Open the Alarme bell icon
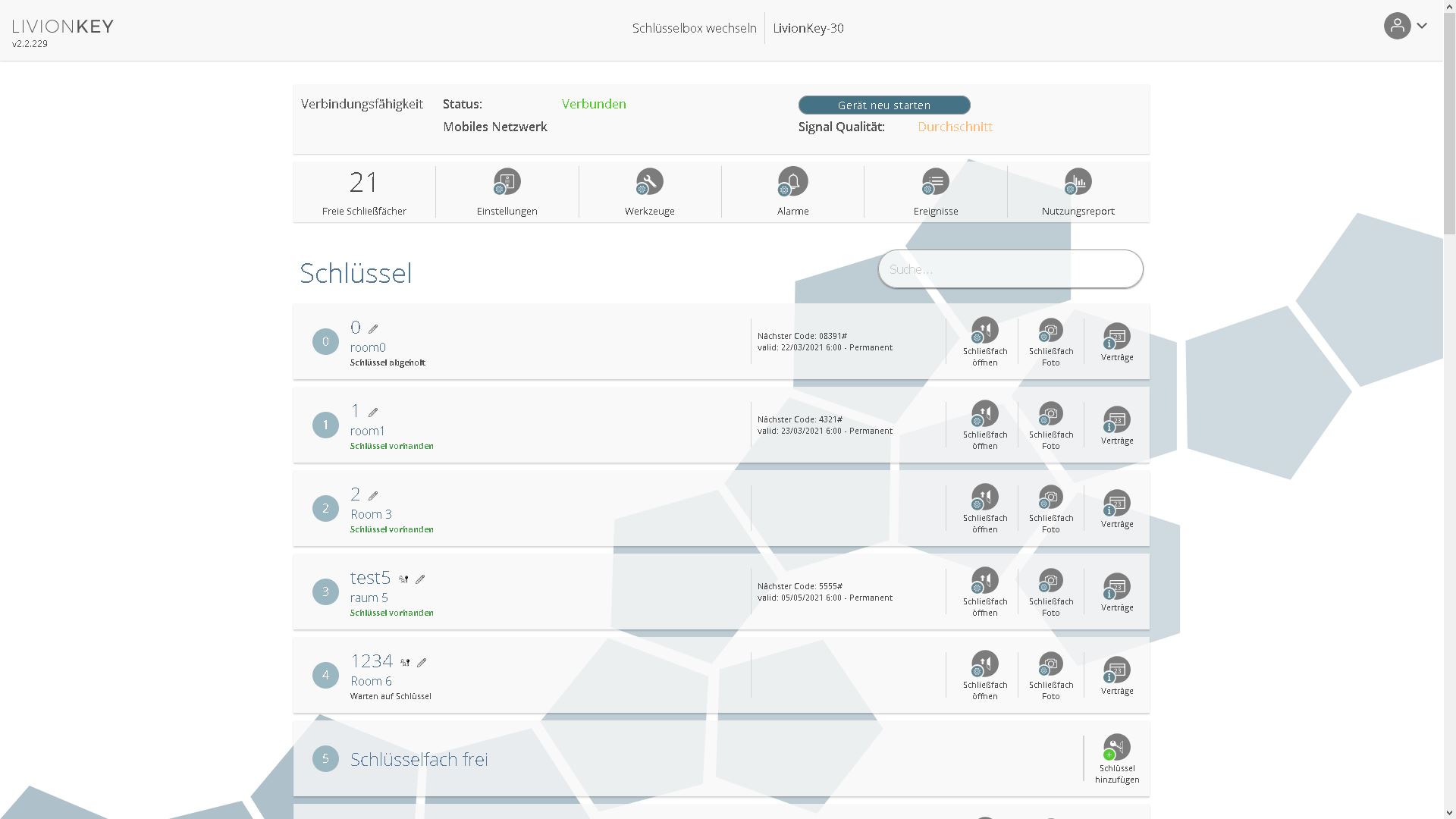Viewport: 1456px width, 819px height. pyautogui.click(x=792, y=182)
